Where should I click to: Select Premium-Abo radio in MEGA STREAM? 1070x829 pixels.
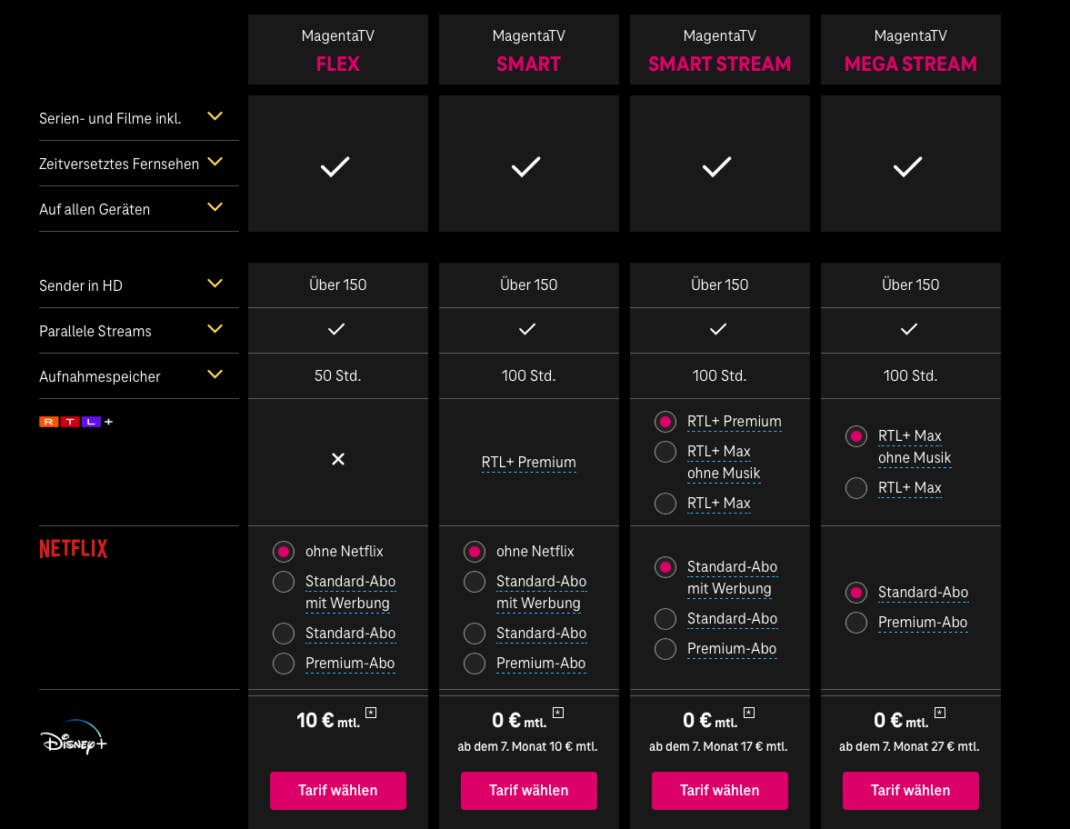856,622
